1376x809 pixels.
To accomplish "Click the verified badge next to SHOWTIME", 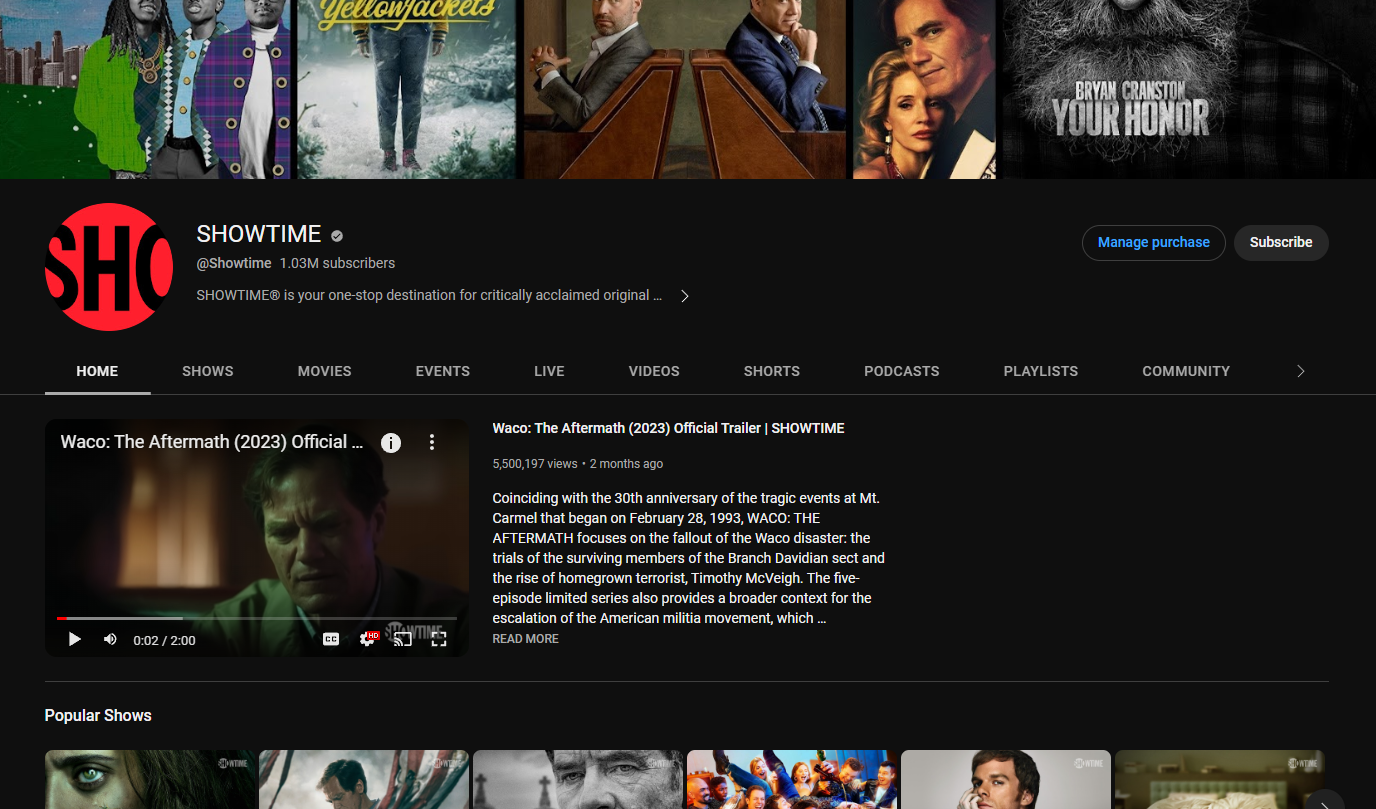I will click(x=337, y=236).
